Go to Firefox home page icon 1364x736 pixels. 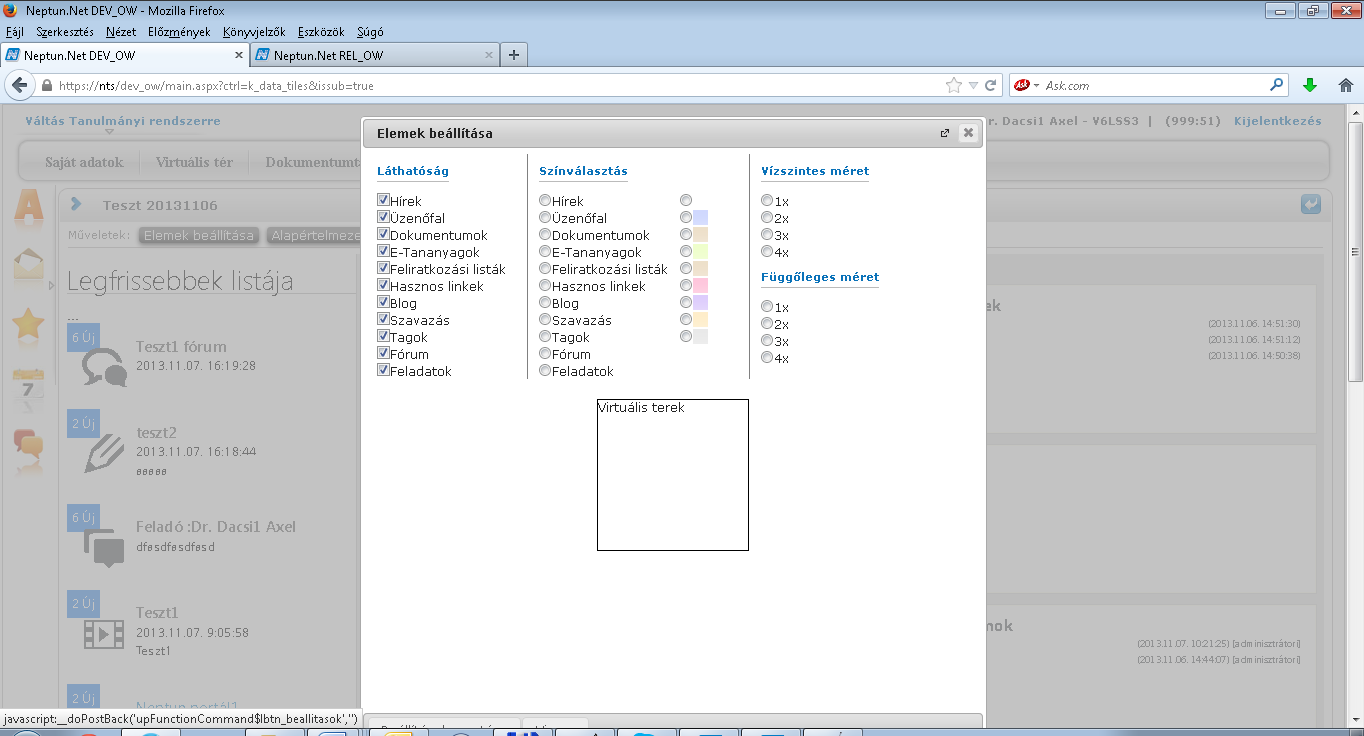pos(1346,86)
